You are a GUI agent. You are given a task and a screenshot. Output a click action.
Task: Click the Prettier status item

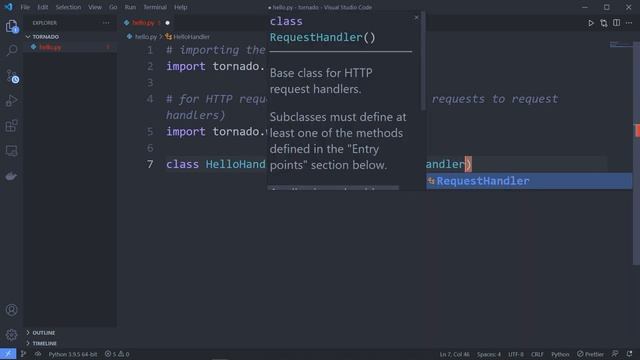tap(590, 354)
